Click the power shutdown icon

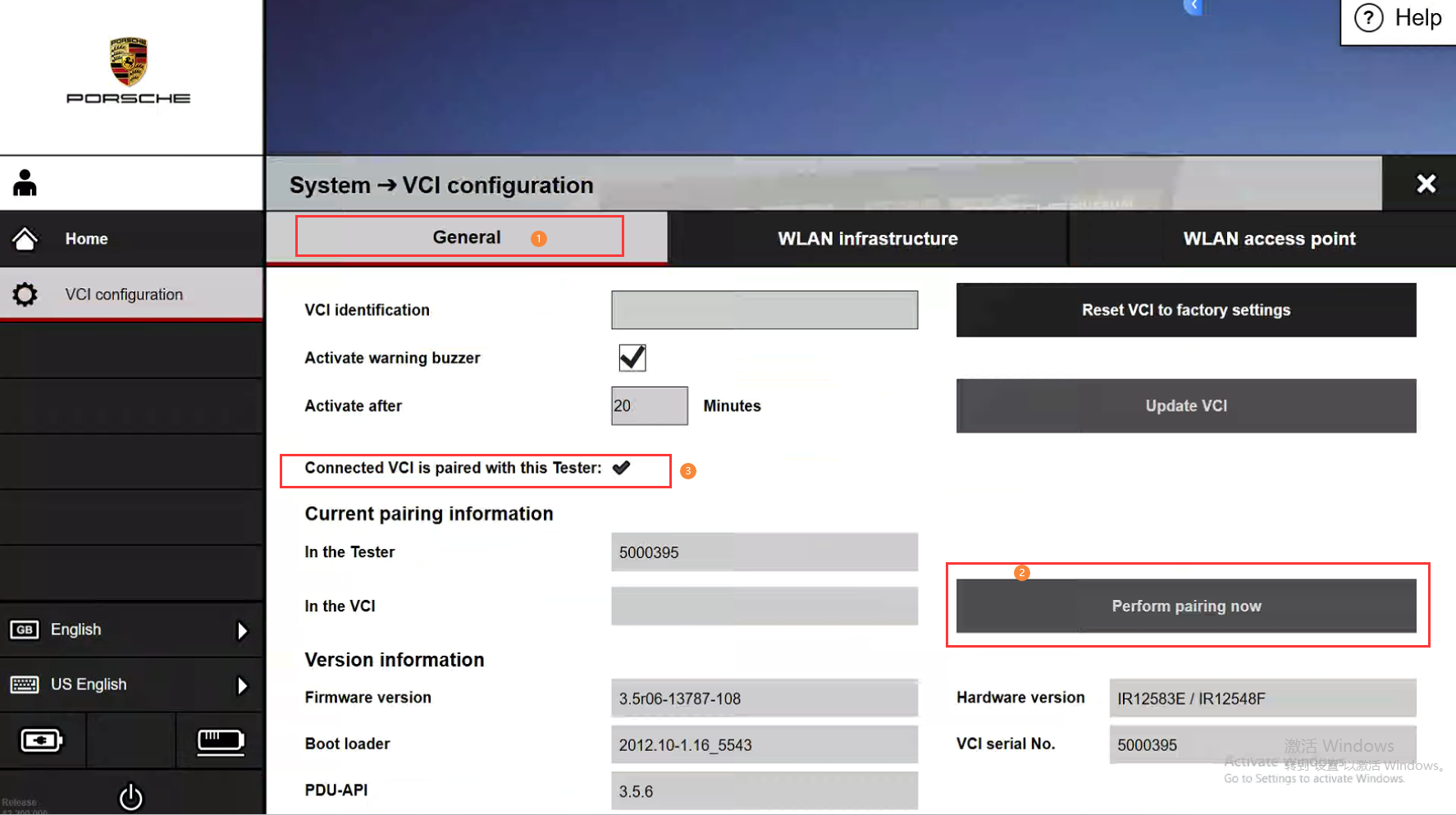(130, 797)
